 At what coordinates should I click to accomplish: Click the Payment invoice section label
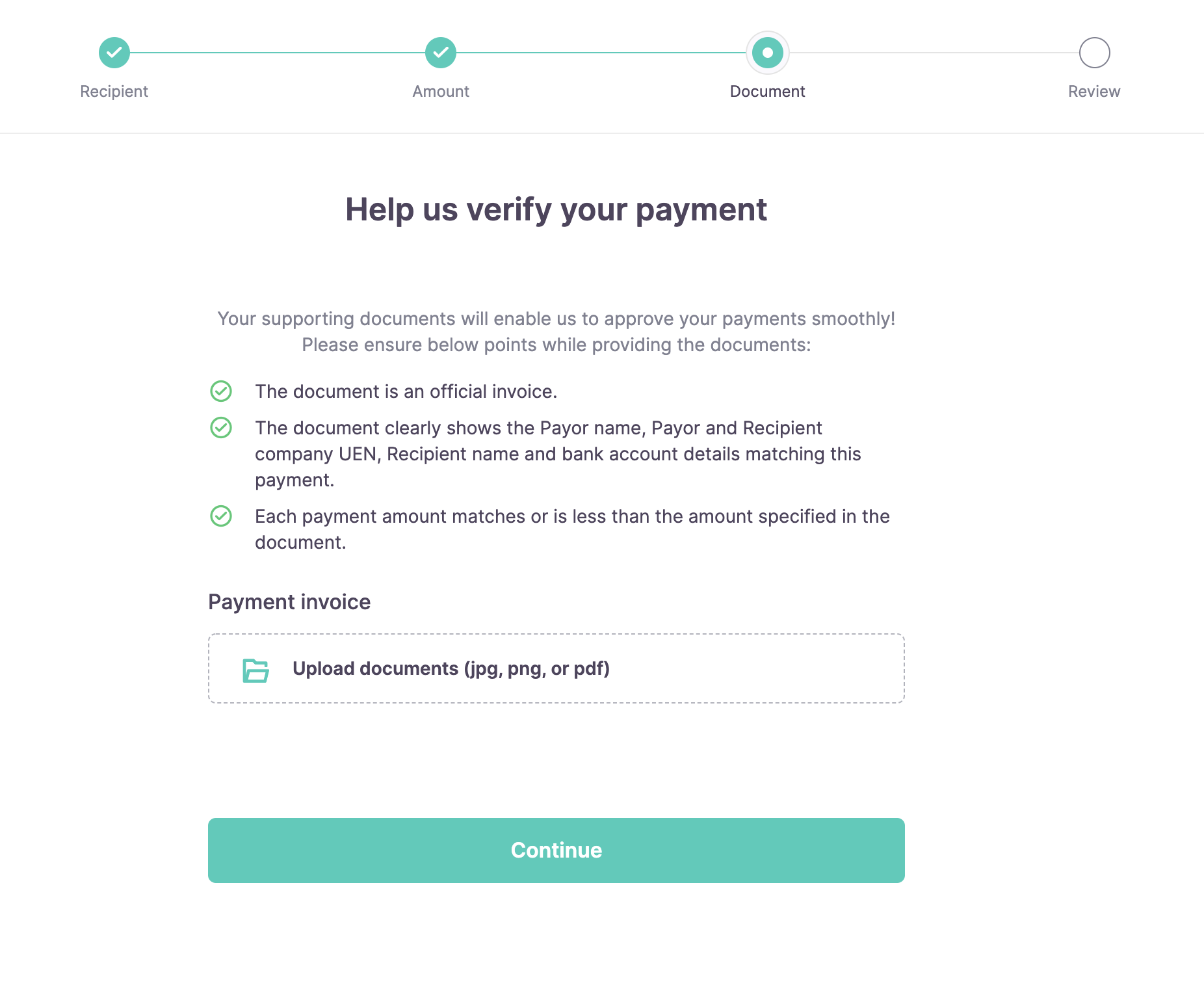(289, 602)
